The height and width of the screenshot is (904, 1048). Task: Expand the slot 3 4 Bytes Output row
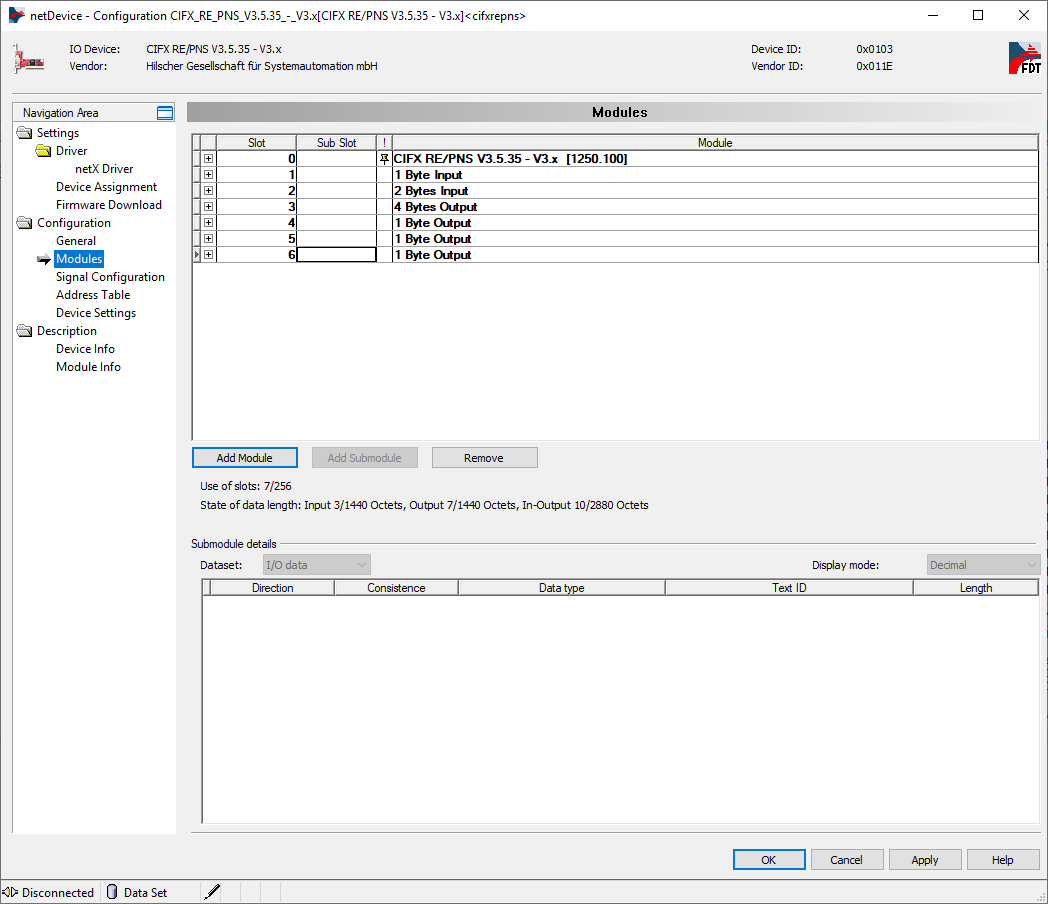click(208, 207)
